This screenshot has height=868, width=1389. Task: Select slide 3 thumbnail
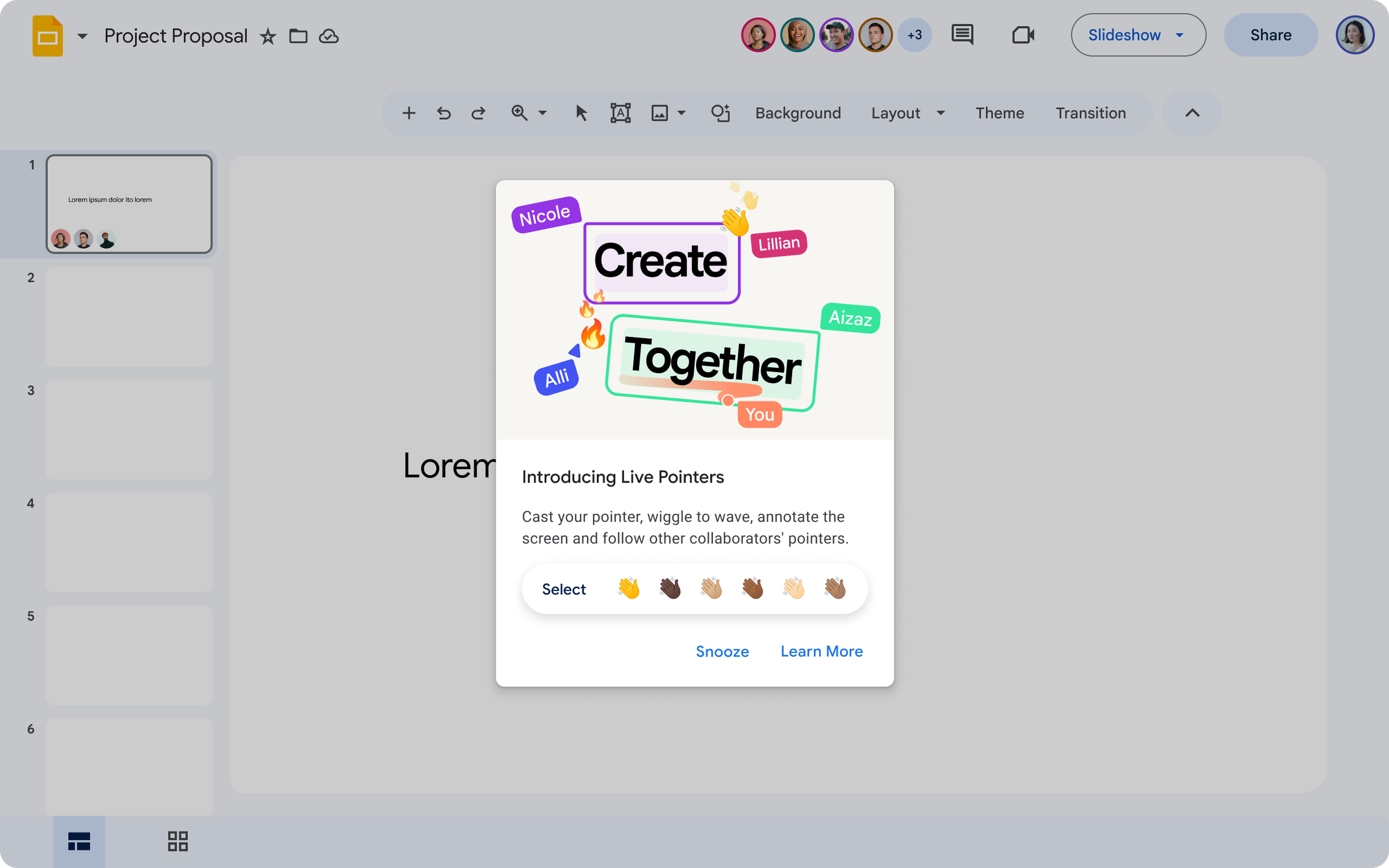129,429
